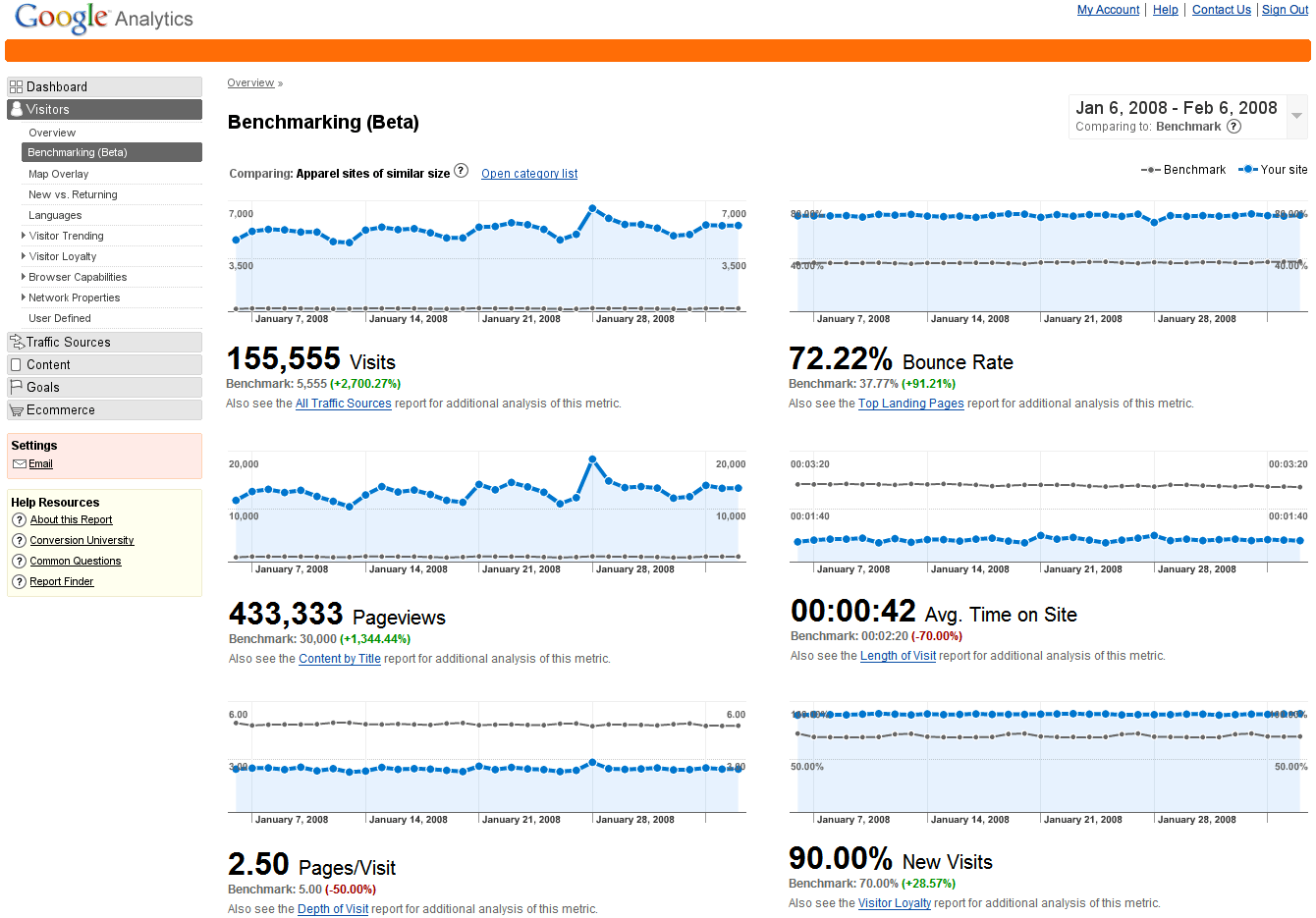Image resolution: width=1316 pixels, height=918 pixels.
Task: Open the Map Overlay report
Action: click(x=59, y=174)
